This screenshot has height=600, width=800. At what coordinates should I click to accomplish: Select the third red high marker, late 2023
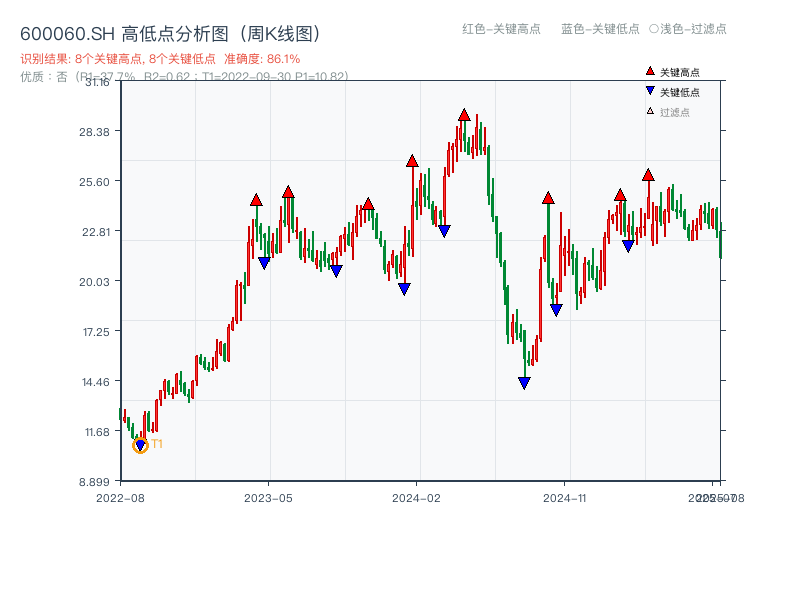[x=368, y=204]
